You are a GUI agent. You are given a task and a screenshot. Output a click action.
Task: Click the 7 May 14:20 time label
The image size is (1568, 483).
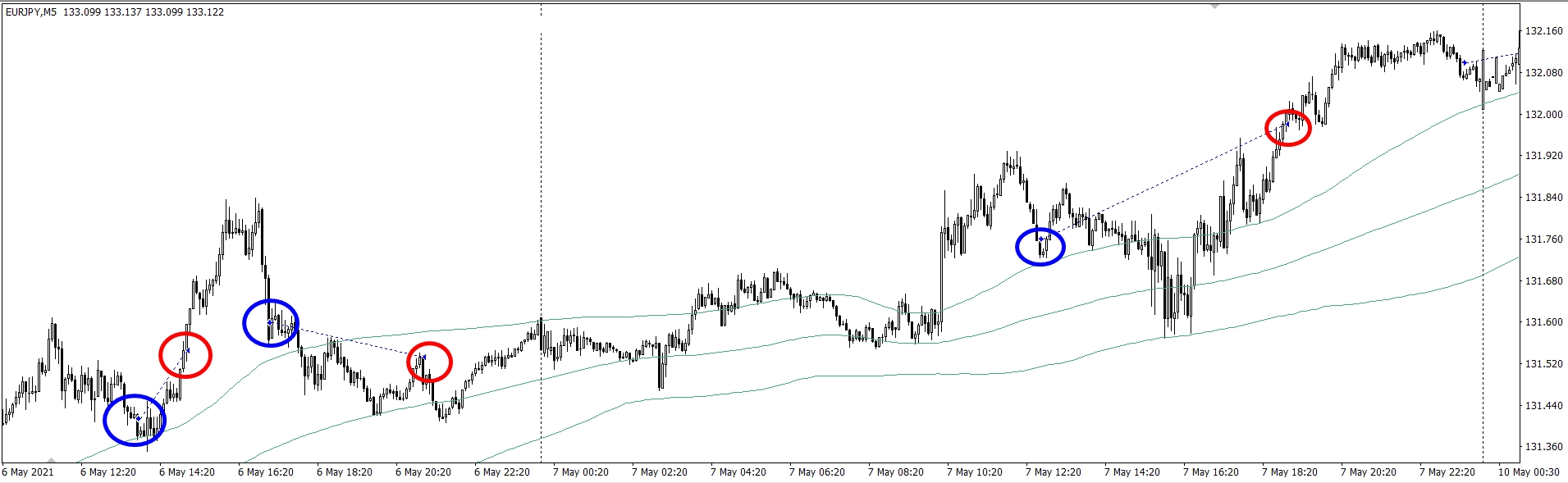[x=1132, y=472]
